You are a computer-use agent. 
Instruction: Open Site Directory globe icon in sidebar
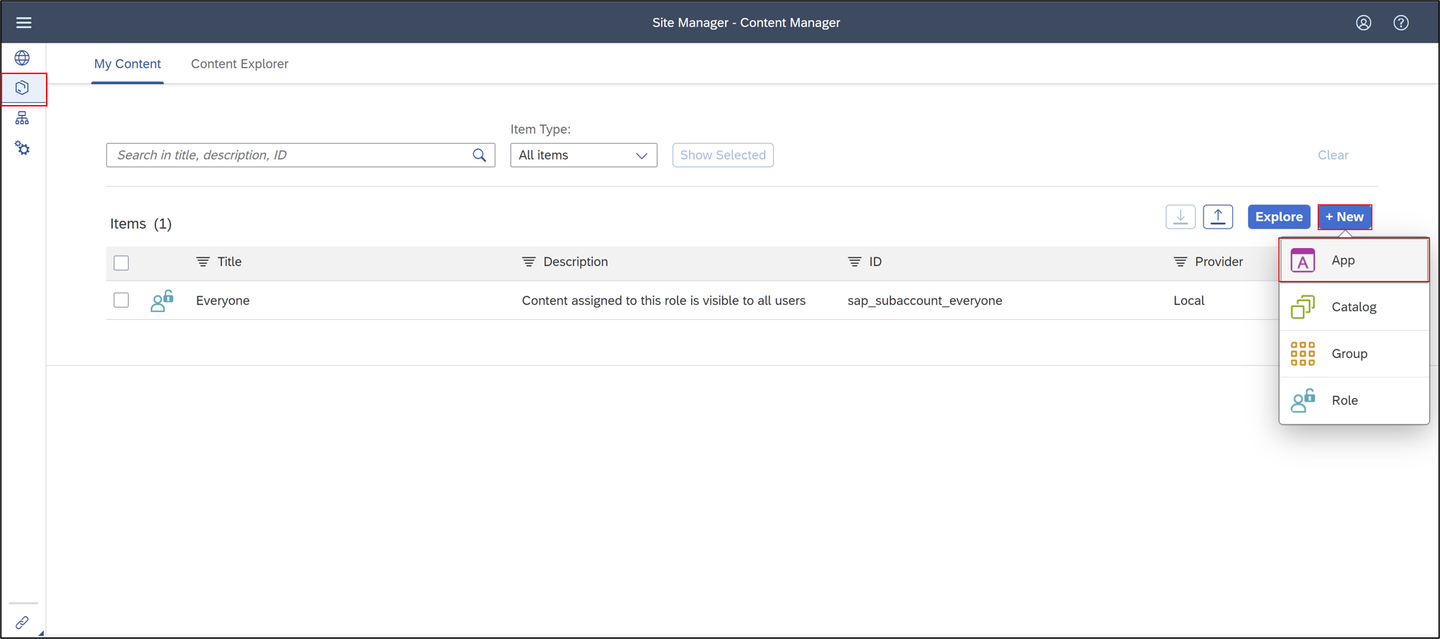22,58
